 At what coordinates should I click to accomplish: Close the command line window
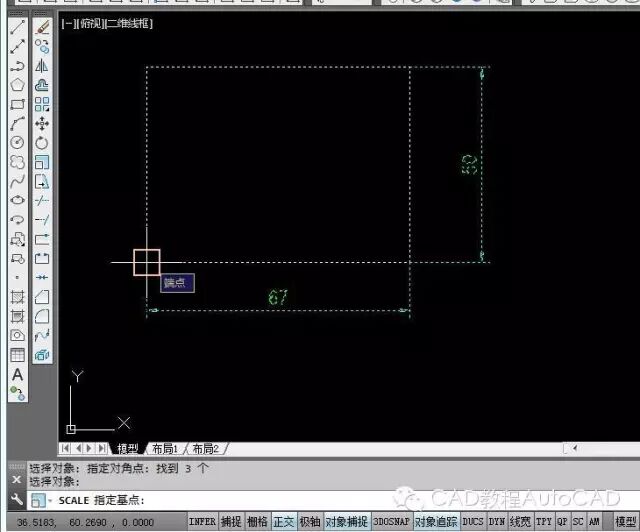pyautogui.click(x=16, y=479)
